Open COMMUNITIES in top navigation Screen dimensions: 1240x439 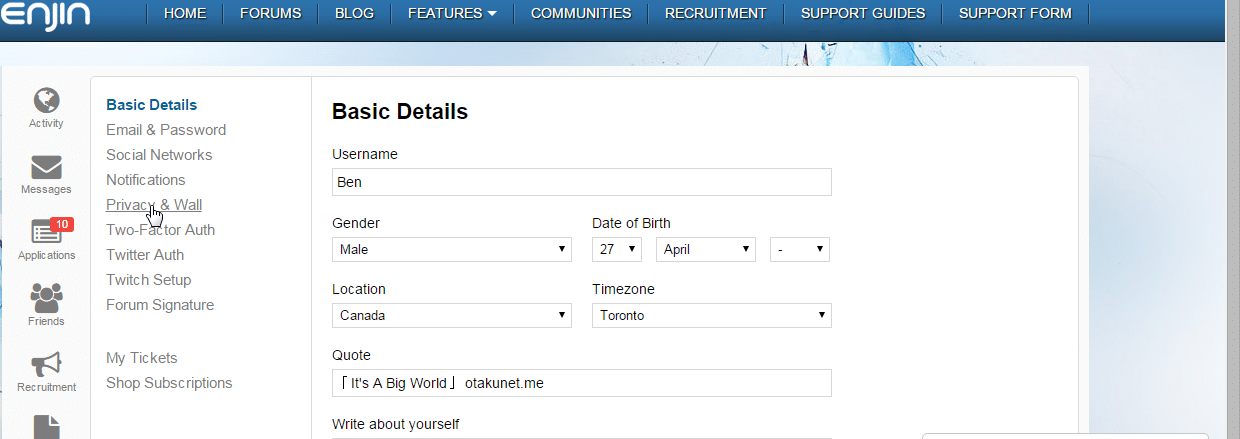click(581, 13)
